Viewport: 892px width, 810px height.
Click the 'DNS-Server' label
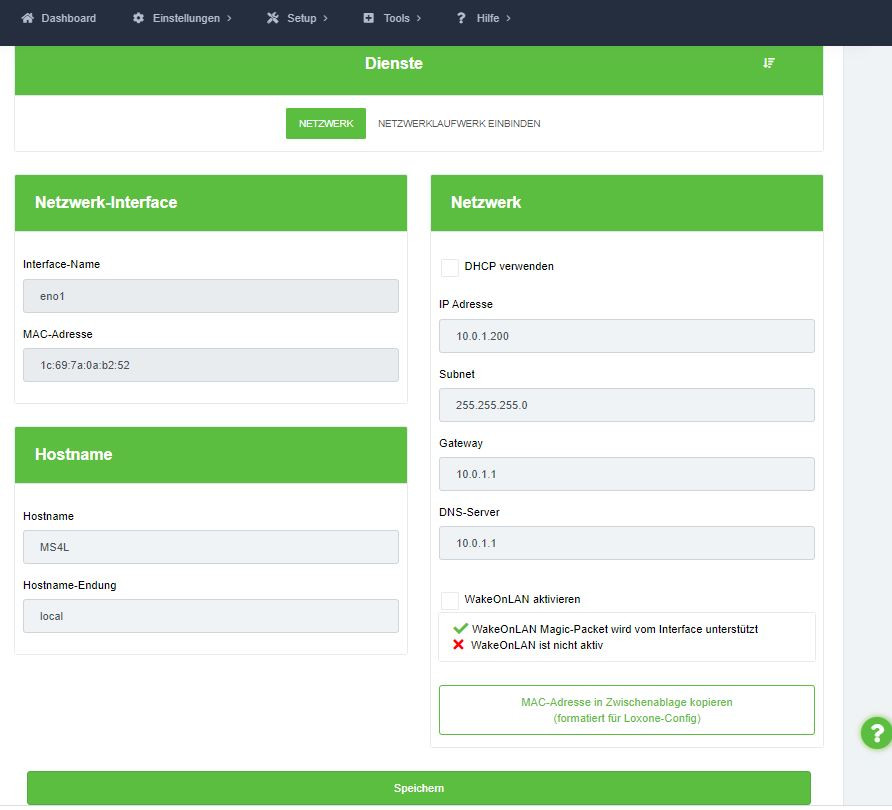pos(469,512)
